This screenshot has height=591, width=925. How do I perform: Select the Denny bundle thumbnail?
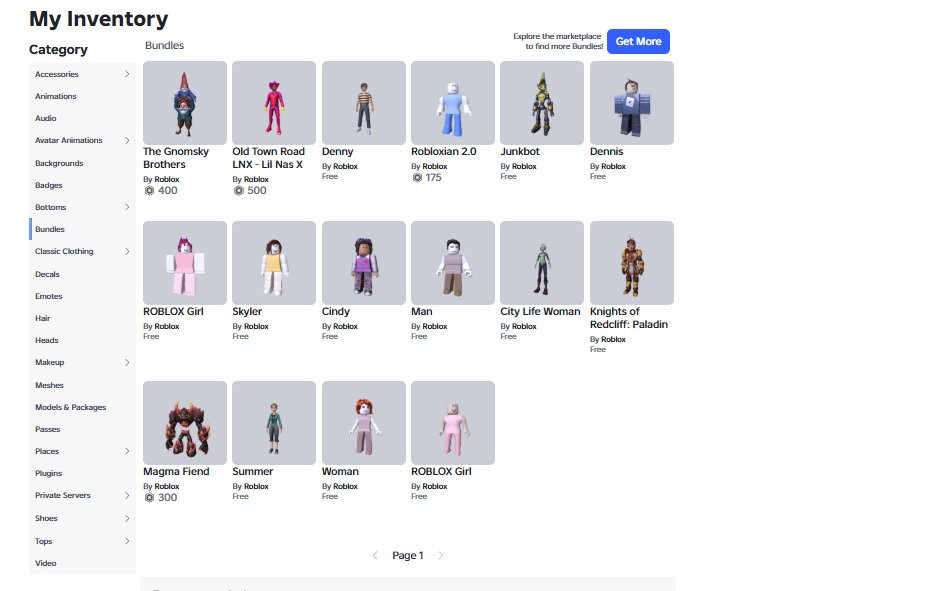pyautogui.click(x=363, y=103)
